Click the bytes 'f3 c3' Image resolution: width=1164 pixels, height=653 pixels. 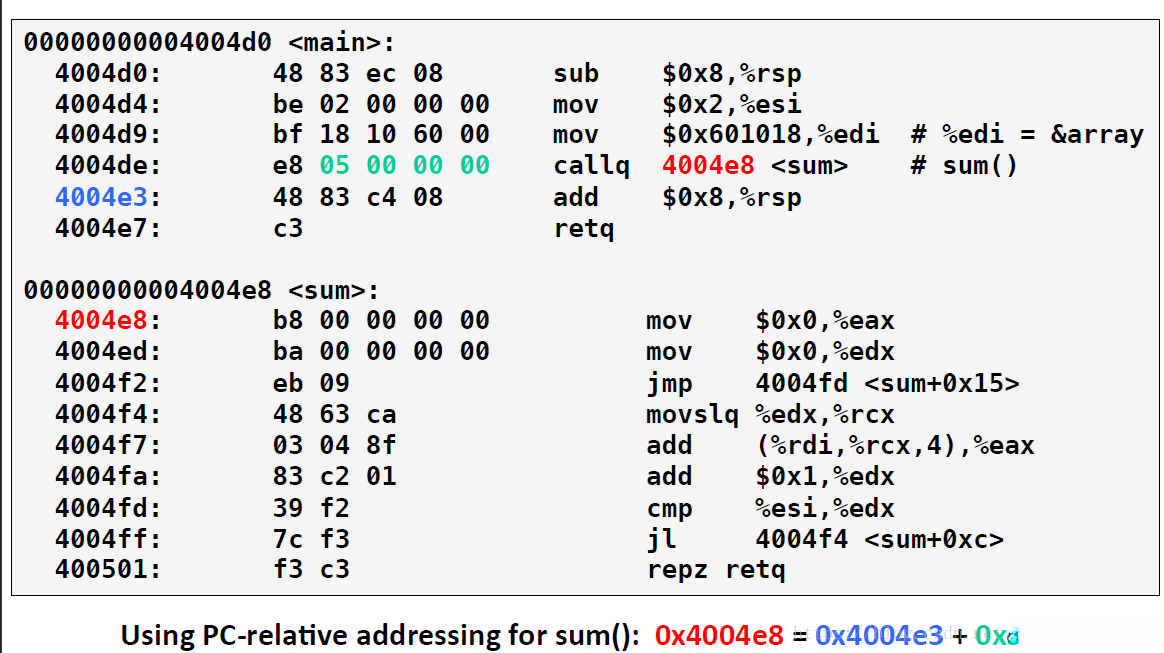[311, 570]
